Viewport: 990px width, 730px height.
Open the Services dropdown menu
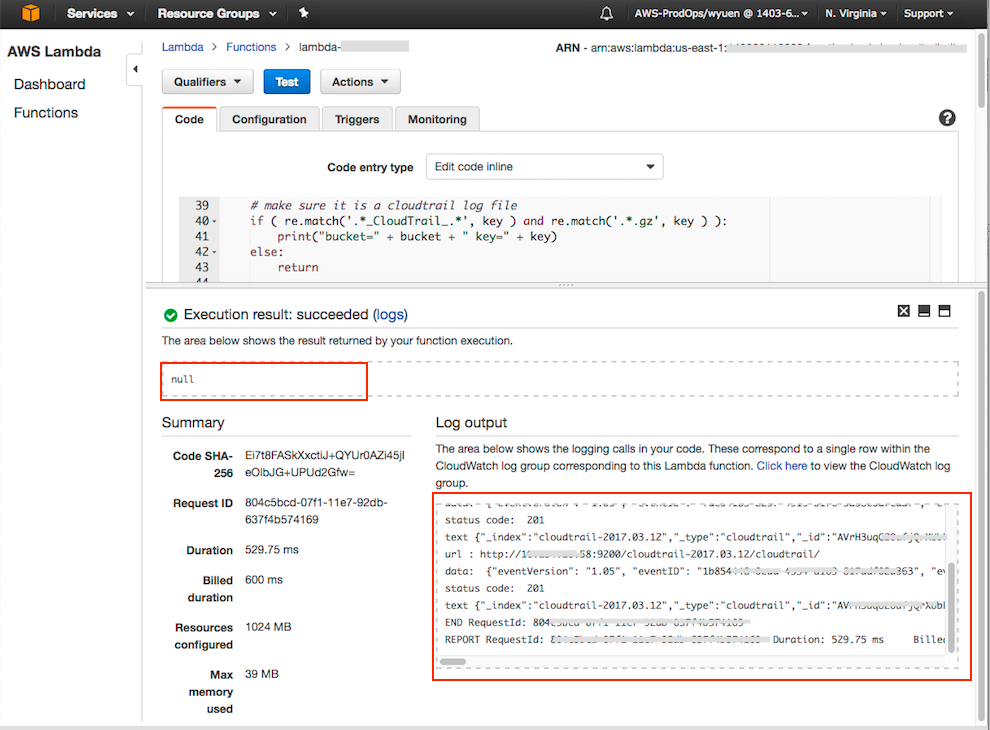tap(100, 13)
